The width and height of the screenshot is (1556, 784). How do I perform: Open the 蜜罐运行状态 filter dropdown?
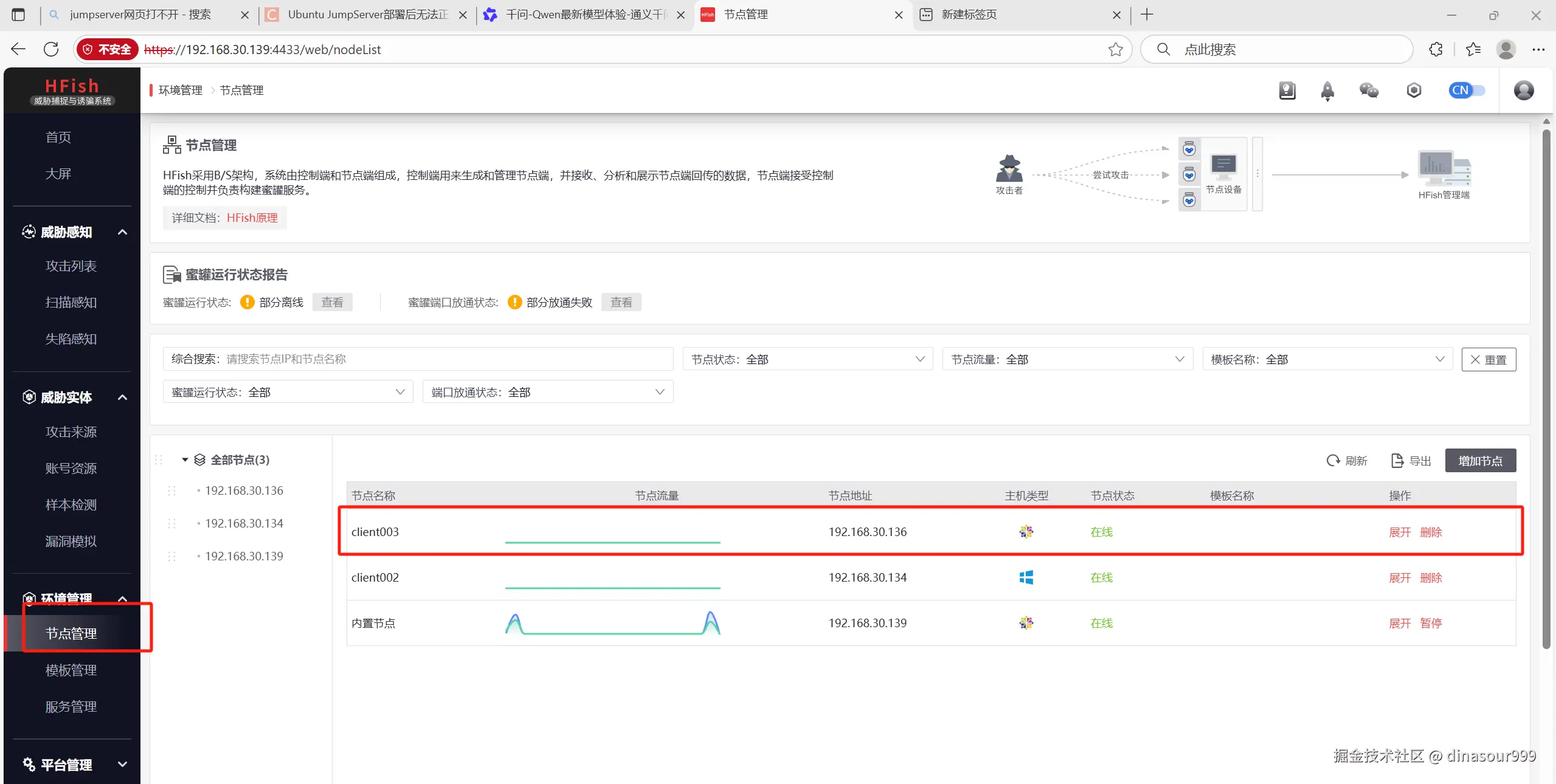pyautogui.click(x=288, y=392)
